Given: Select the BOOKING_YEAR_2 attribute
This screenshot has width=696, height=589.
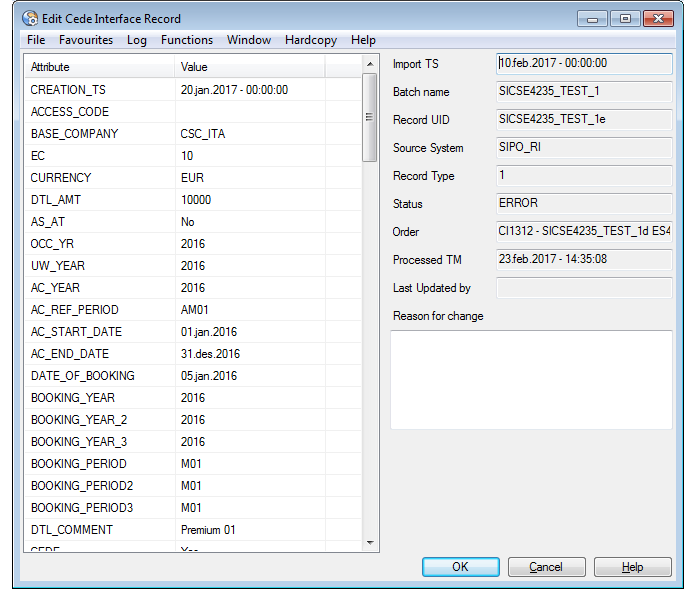Looking at the screenshot, I should [79, 419].
